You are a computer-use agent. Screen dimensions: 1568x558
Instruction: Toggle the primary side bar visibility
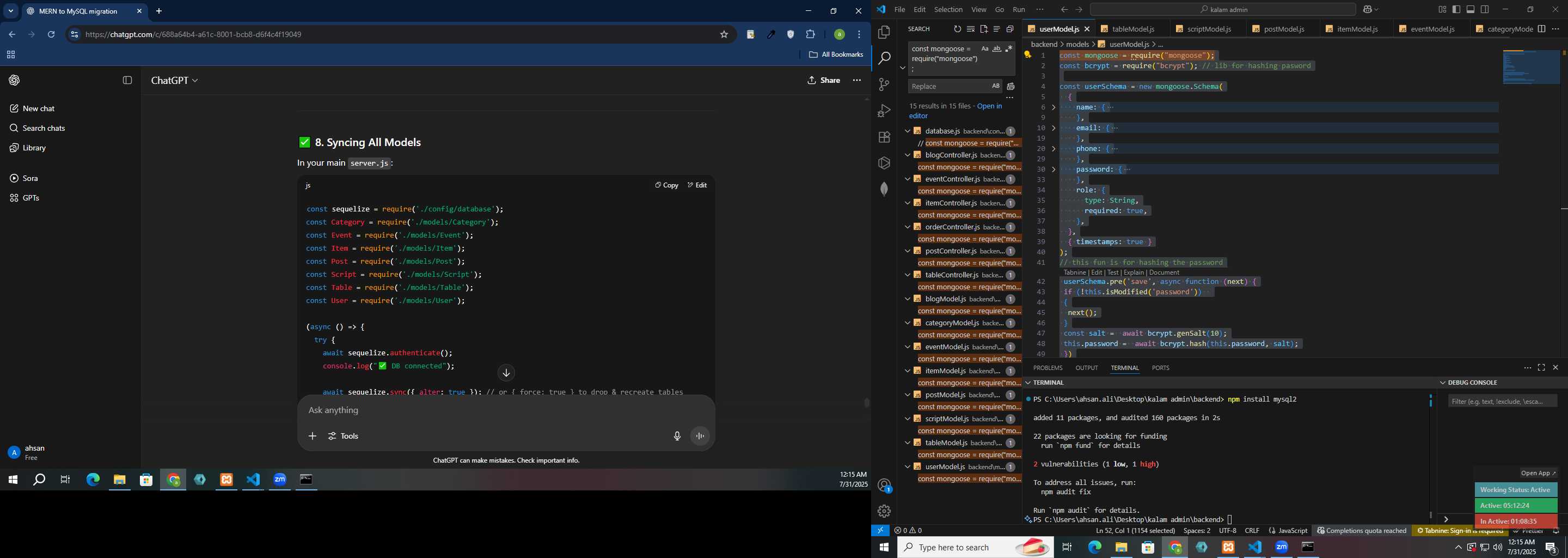tap(1456, 10)
